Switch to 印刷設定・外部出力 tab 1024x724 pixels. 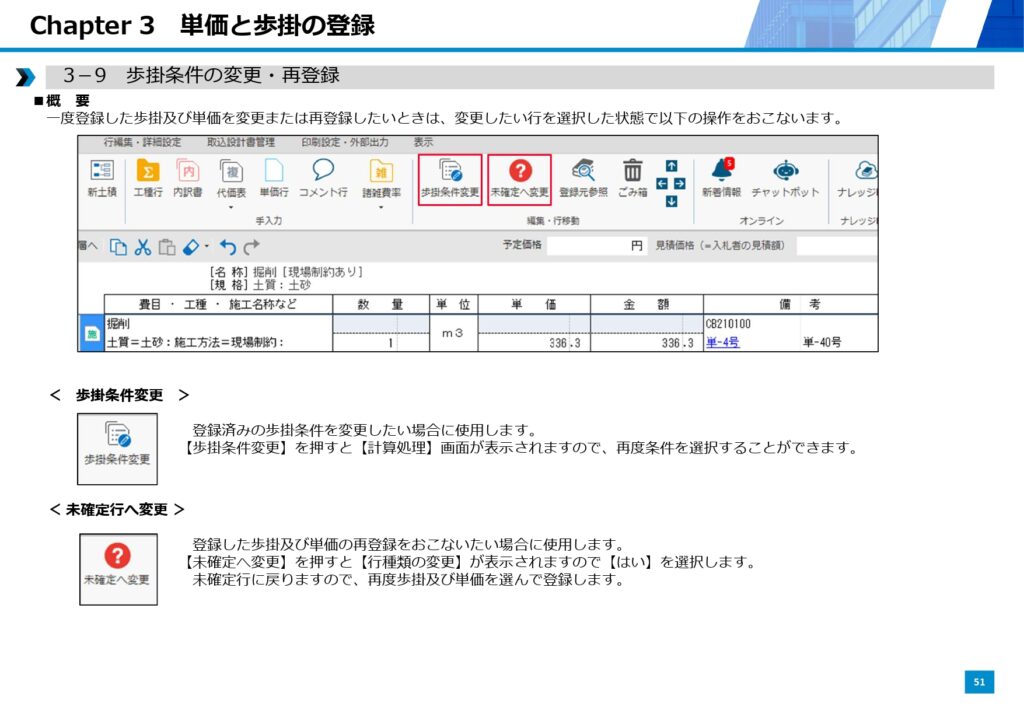pos(346,143)
